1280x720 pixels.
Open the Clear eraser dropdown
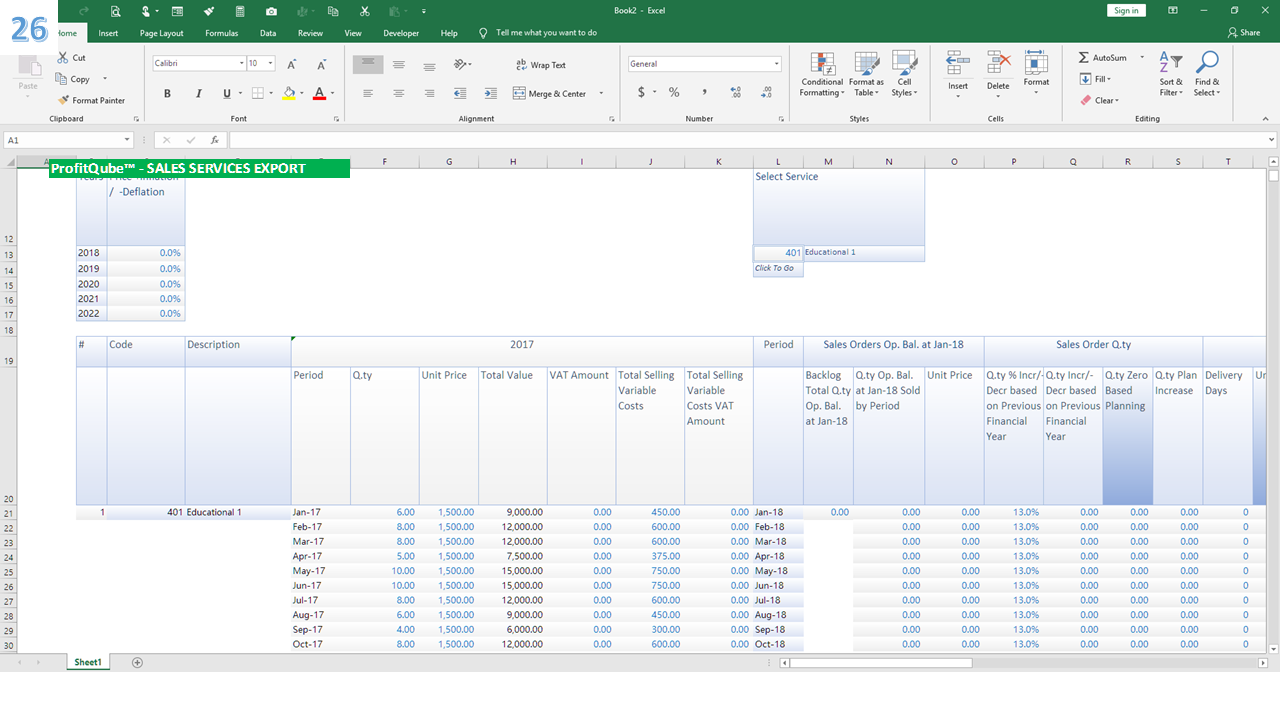(x=1099, y=100)
